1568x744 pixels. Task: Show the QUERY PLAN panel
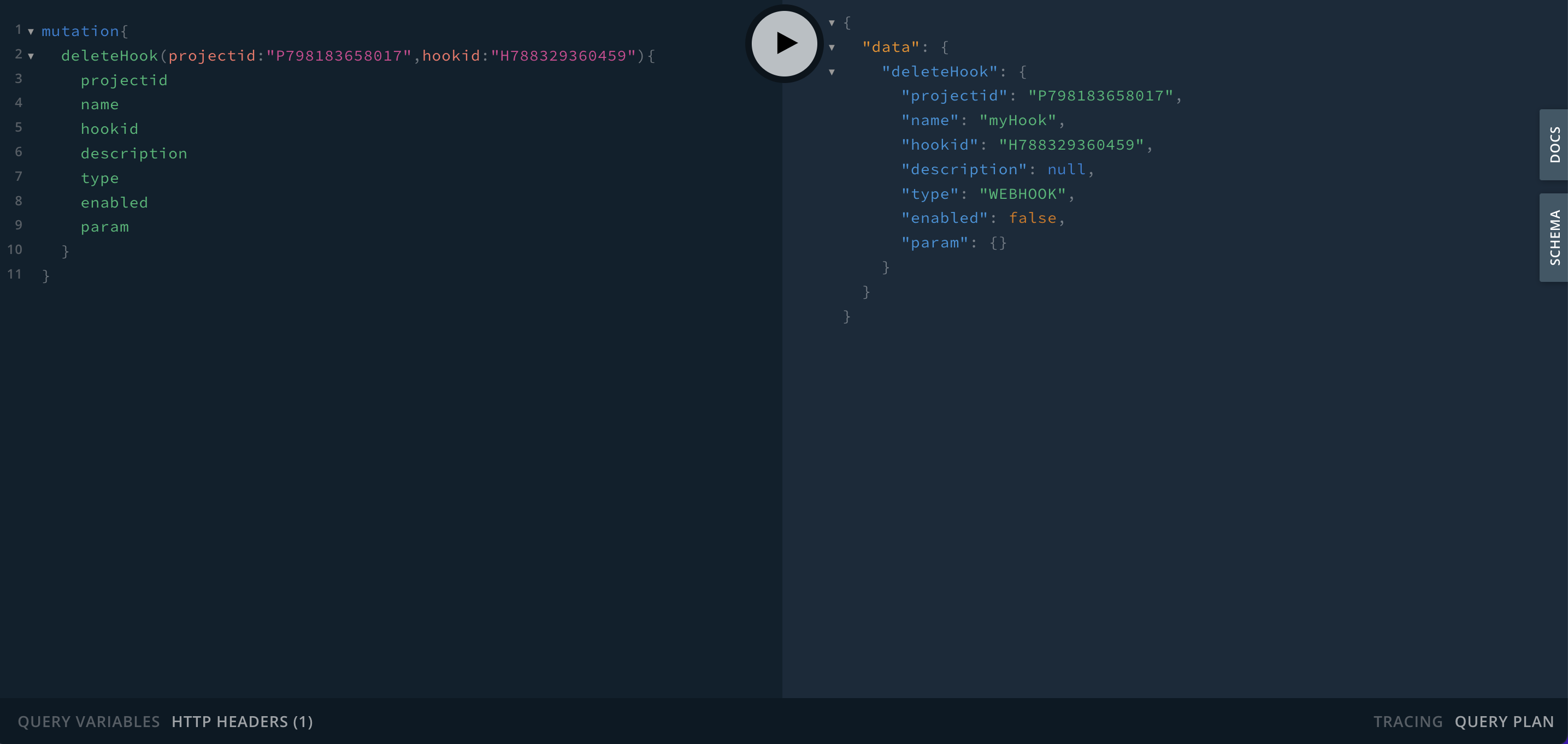click(1504, 722)
